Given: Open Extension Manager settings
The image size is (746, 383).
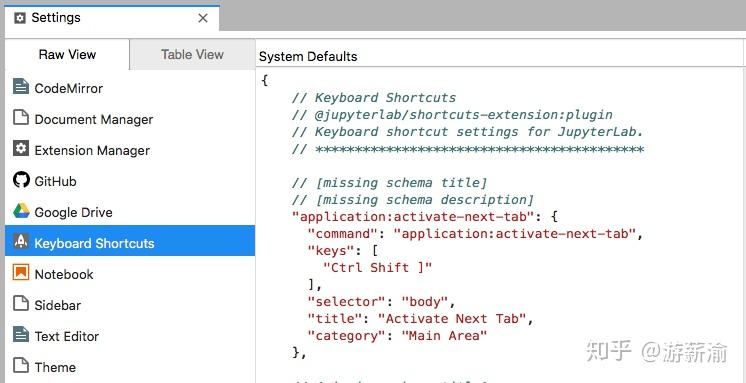Looking at the screenshot, I should [130, 150].
